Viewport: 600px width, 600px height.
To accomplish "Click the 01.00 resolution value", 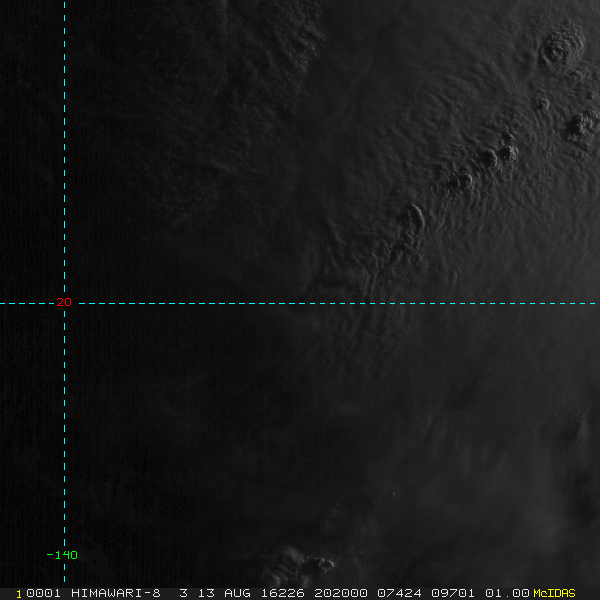I will click(x=507, y=593).
